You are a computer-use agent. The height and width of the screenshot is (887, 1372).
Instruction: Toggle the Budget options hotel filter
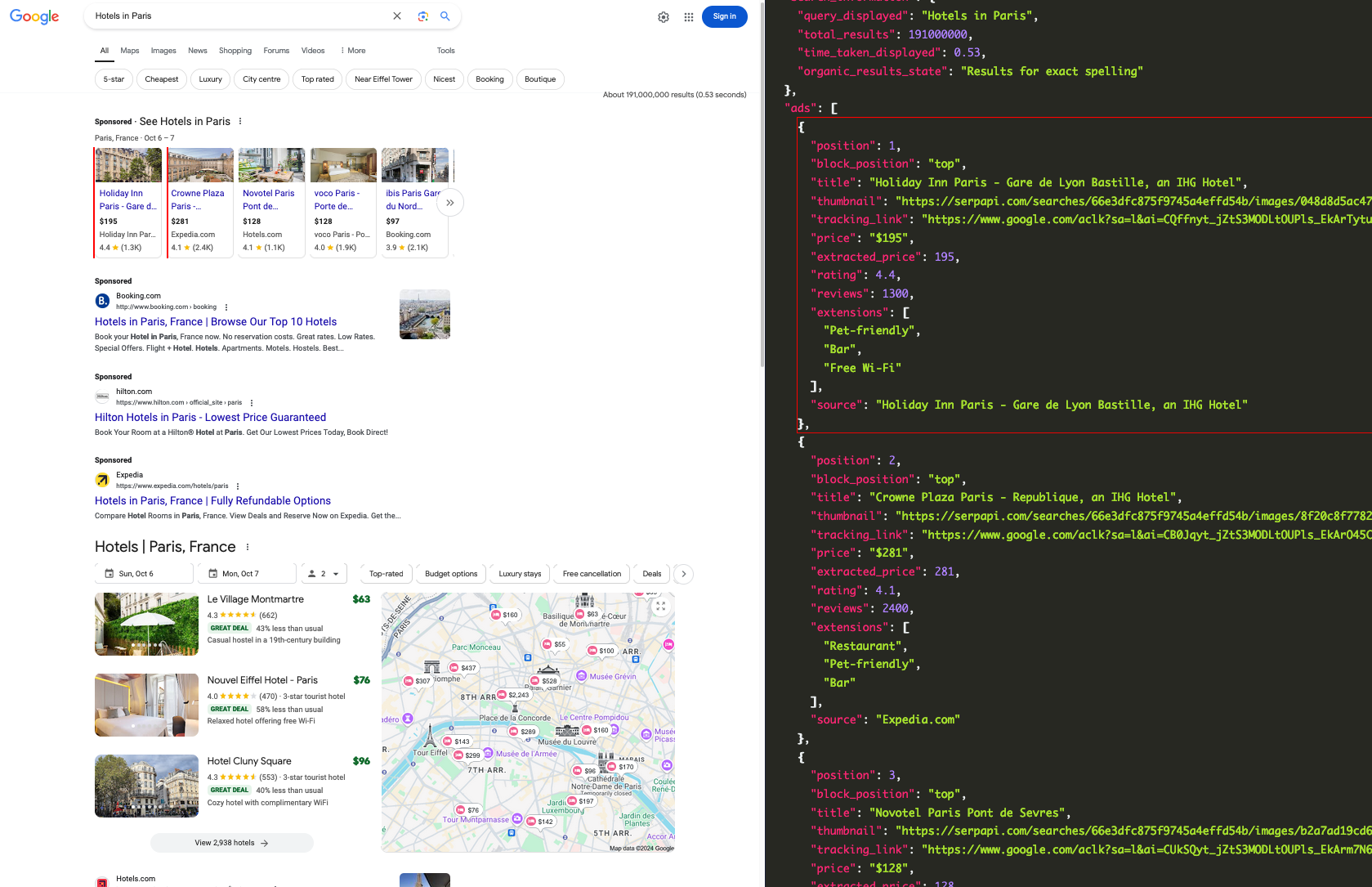click(451, 574)
